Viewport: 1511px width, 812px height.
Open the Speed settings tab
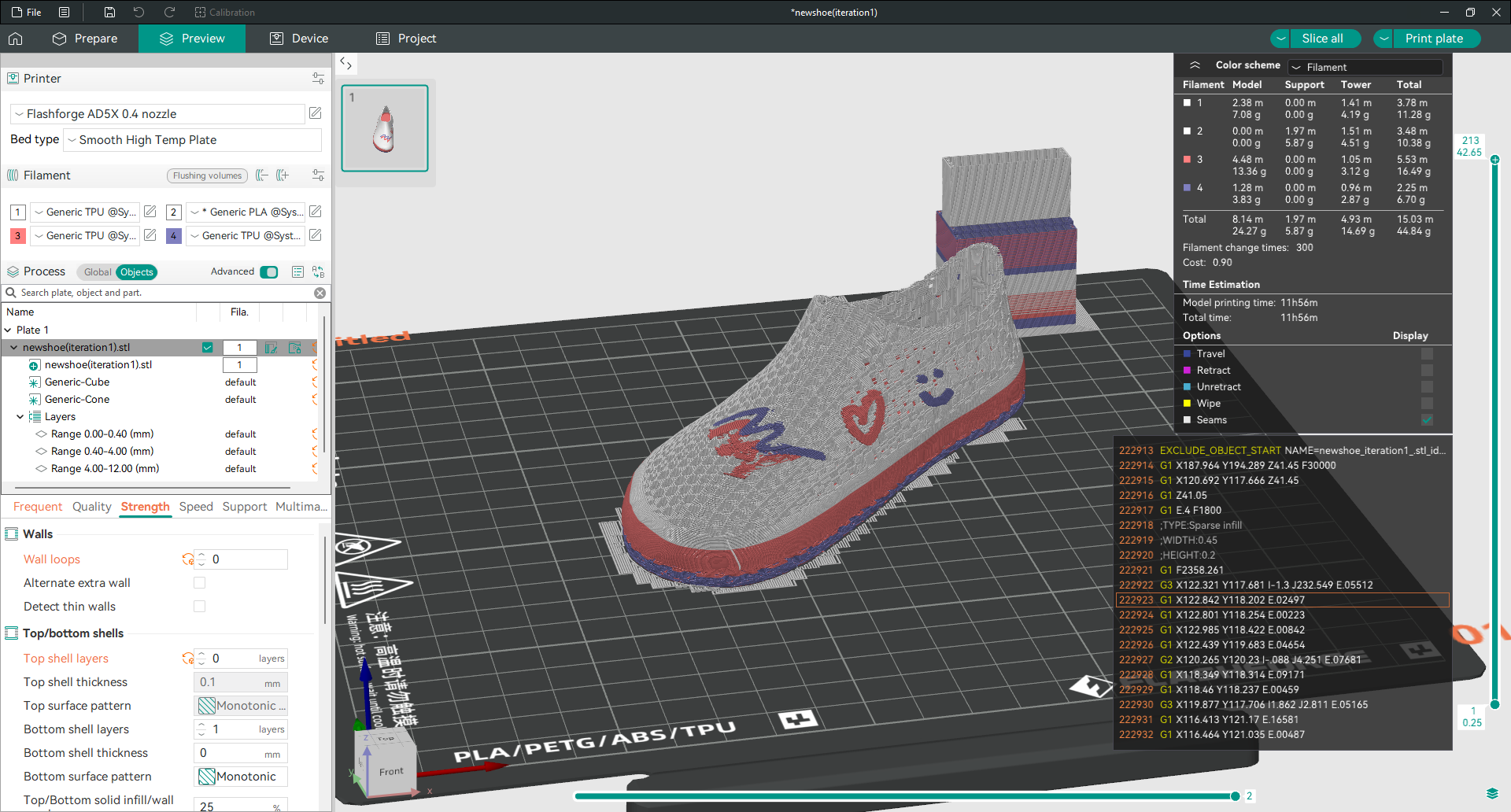click(196, 507)
